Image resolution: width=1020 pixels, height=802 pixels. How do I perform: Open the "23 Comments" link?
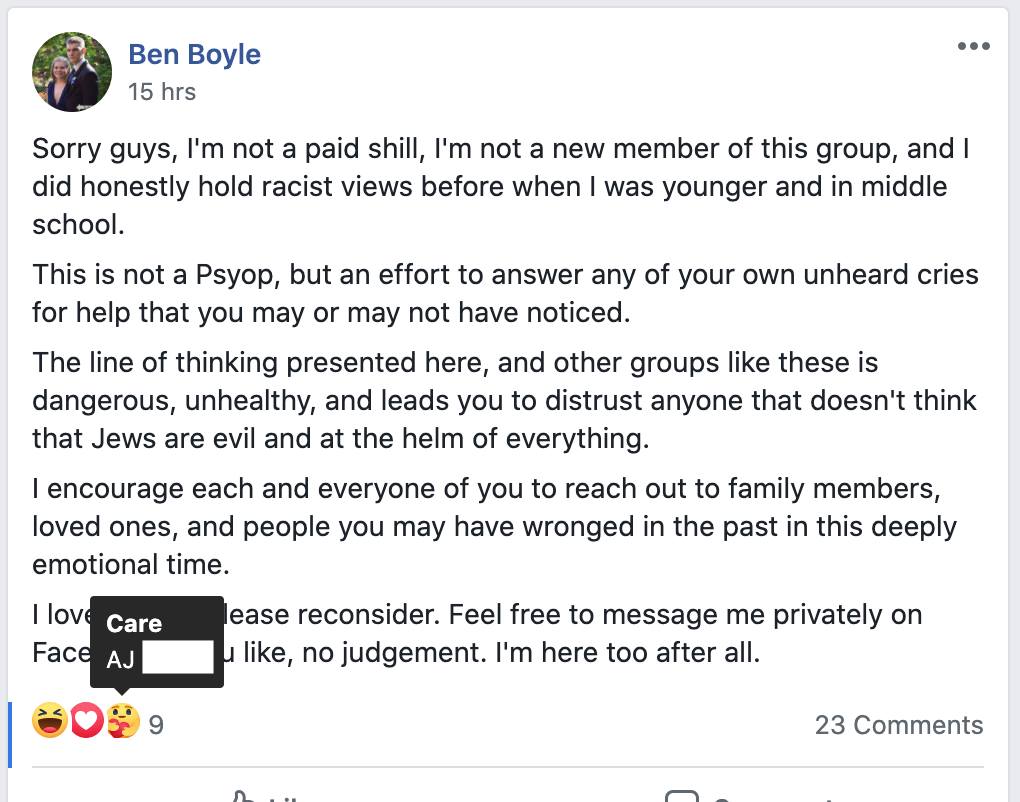(898, 725)
